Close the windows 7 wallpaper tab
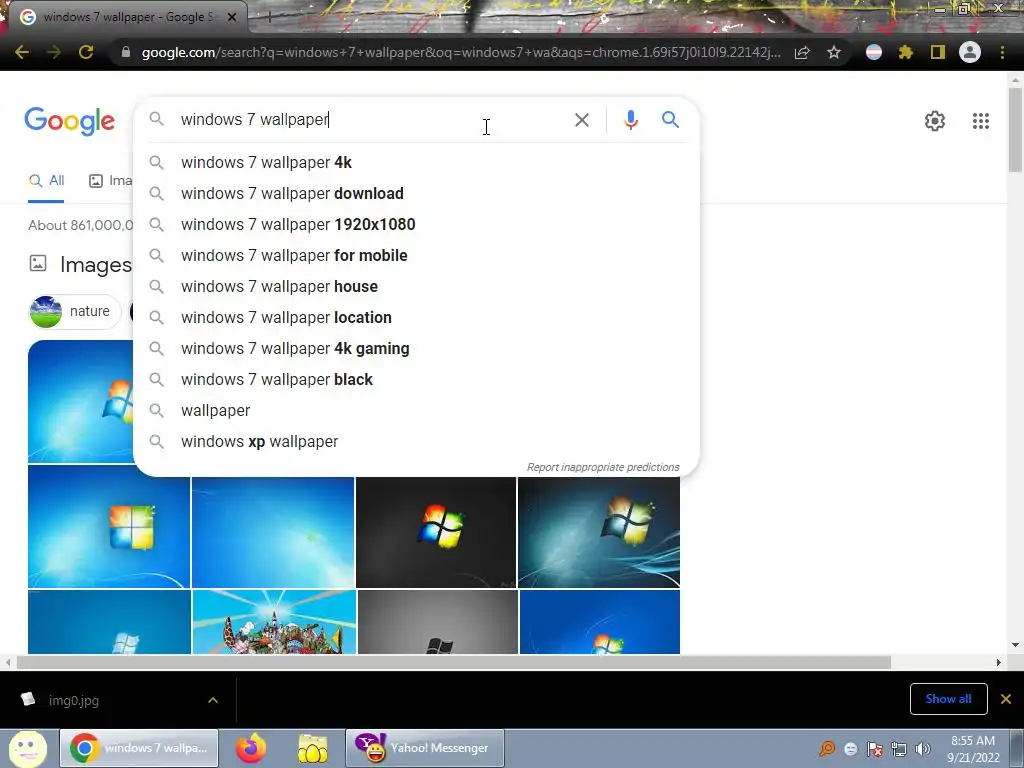 click(232, 18)
